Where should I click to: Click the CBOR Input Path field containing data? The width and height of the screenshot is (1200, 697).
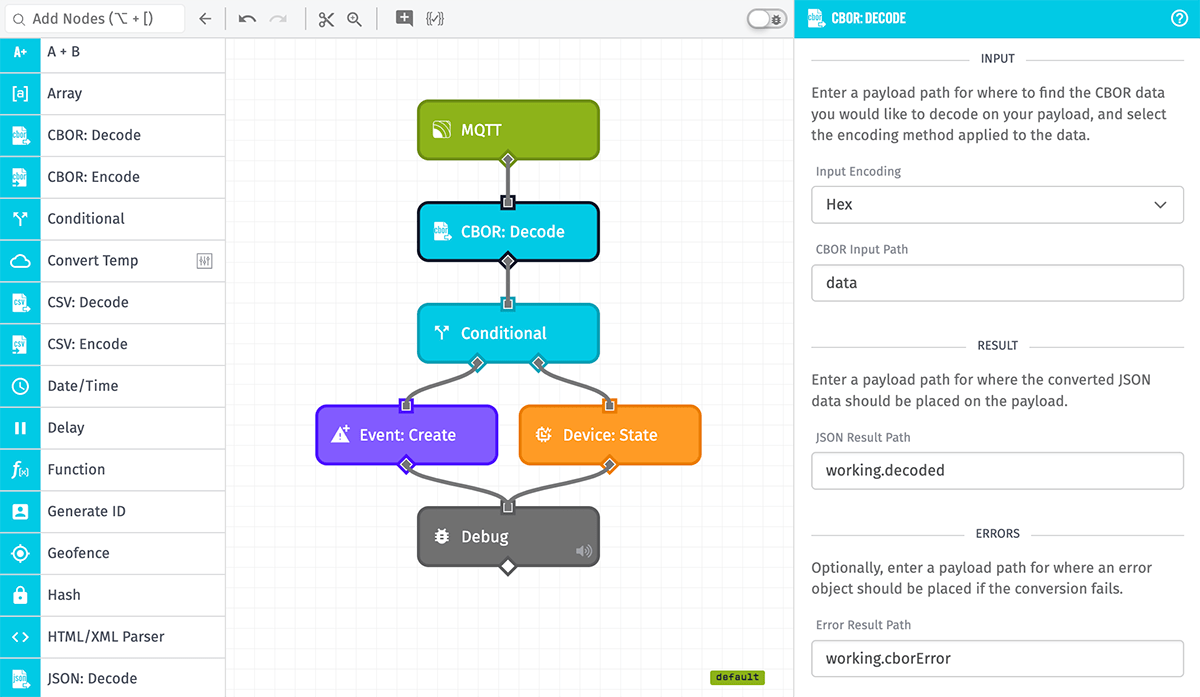pyautogui.click(x=997, y=283)
